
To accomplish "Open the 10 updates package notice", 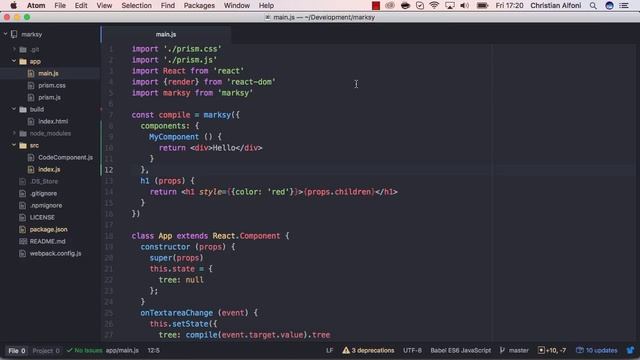I will [x=597, y=350].
